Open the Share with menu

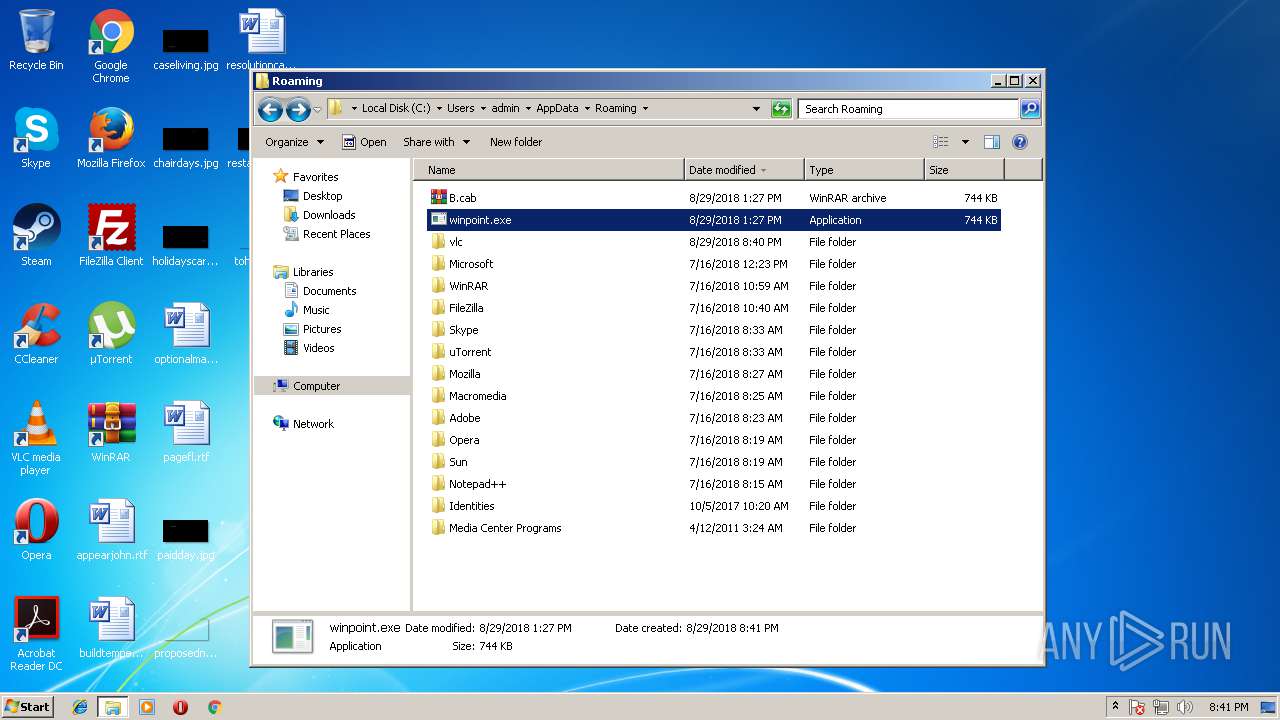[x=436, y=142]
